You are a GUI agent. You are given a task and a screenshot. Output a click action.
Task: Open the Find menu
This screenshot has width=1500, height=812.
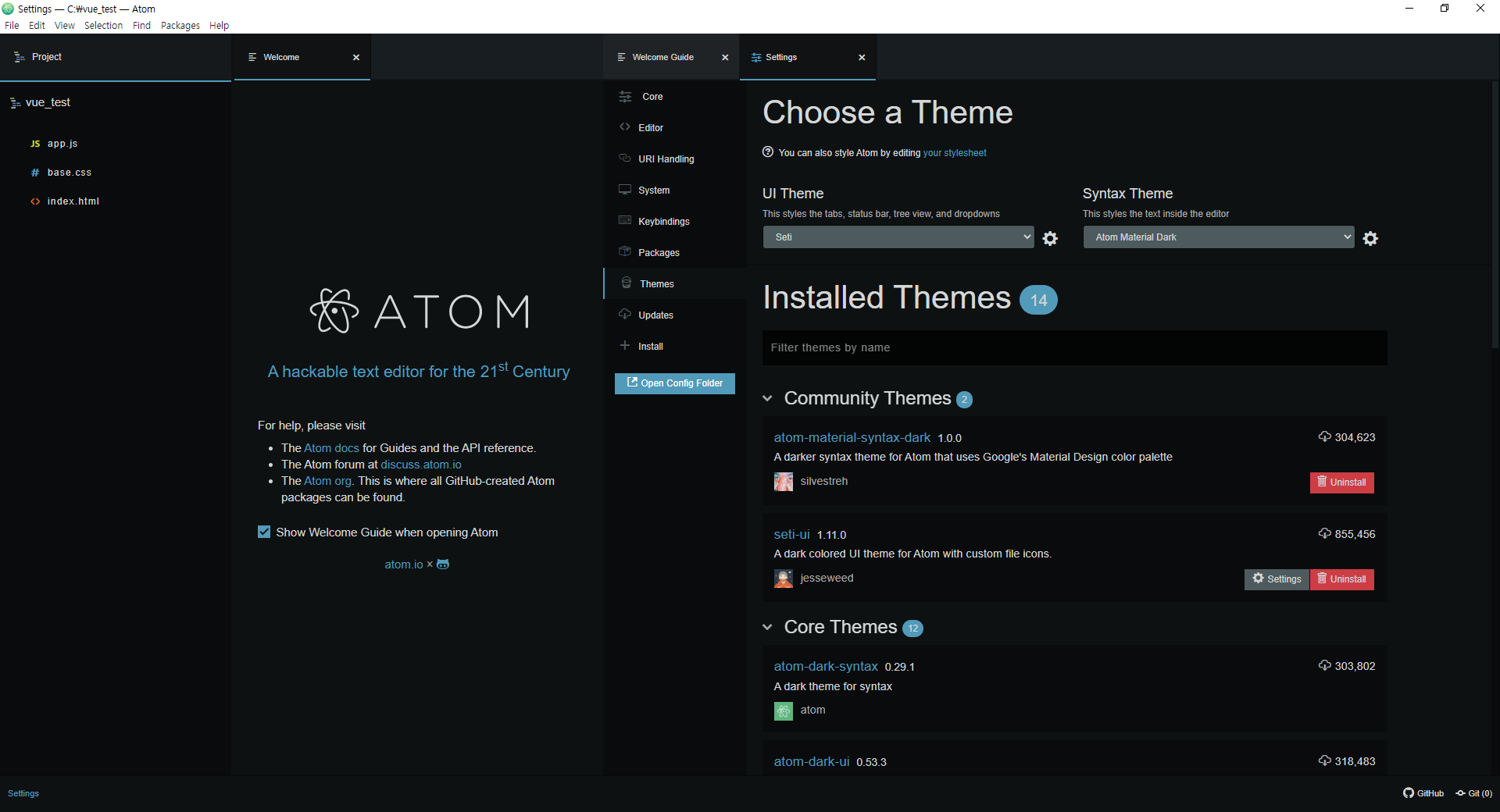point(141,26)
